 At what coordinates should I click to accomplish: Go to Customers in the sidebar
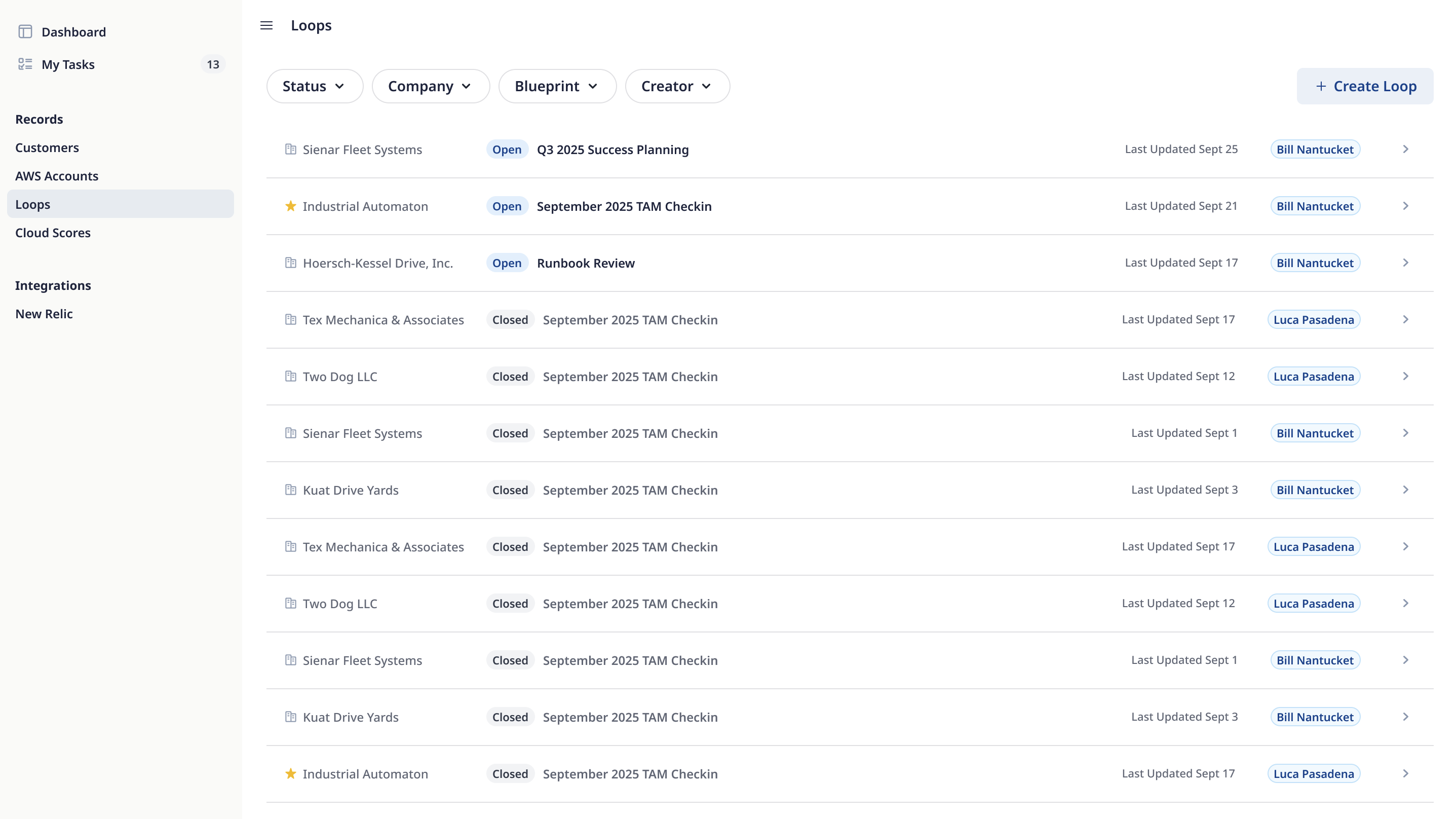[x=47, y=147]
